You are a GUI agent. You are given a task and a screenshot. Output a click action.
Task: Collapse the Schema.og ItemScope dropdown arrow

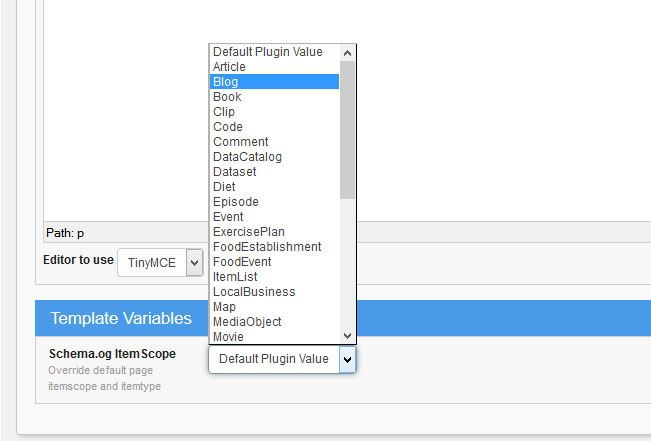click(348, 360)
